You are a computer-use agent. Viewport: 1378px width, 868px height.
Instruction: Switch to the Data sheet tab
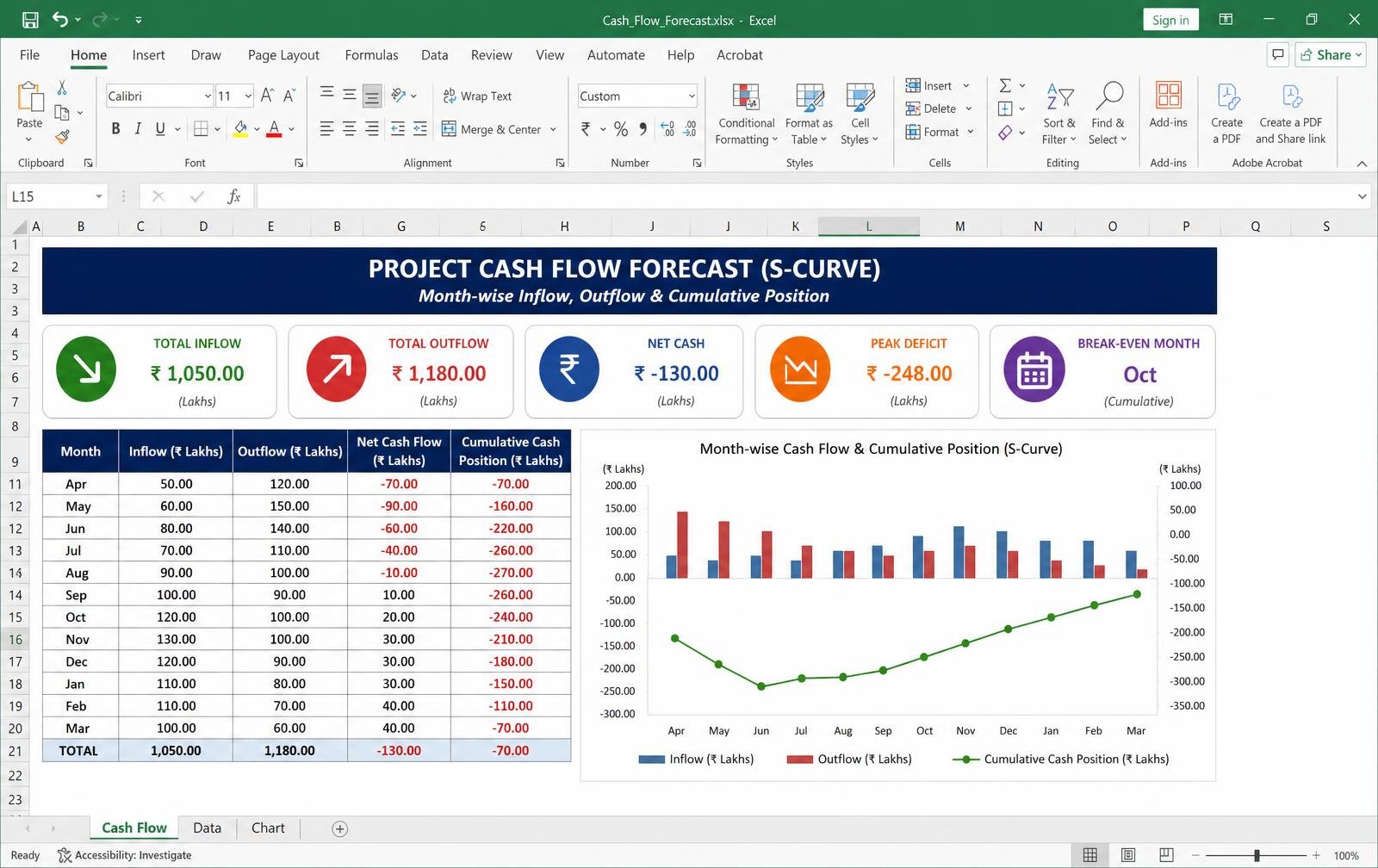(207, 828)
